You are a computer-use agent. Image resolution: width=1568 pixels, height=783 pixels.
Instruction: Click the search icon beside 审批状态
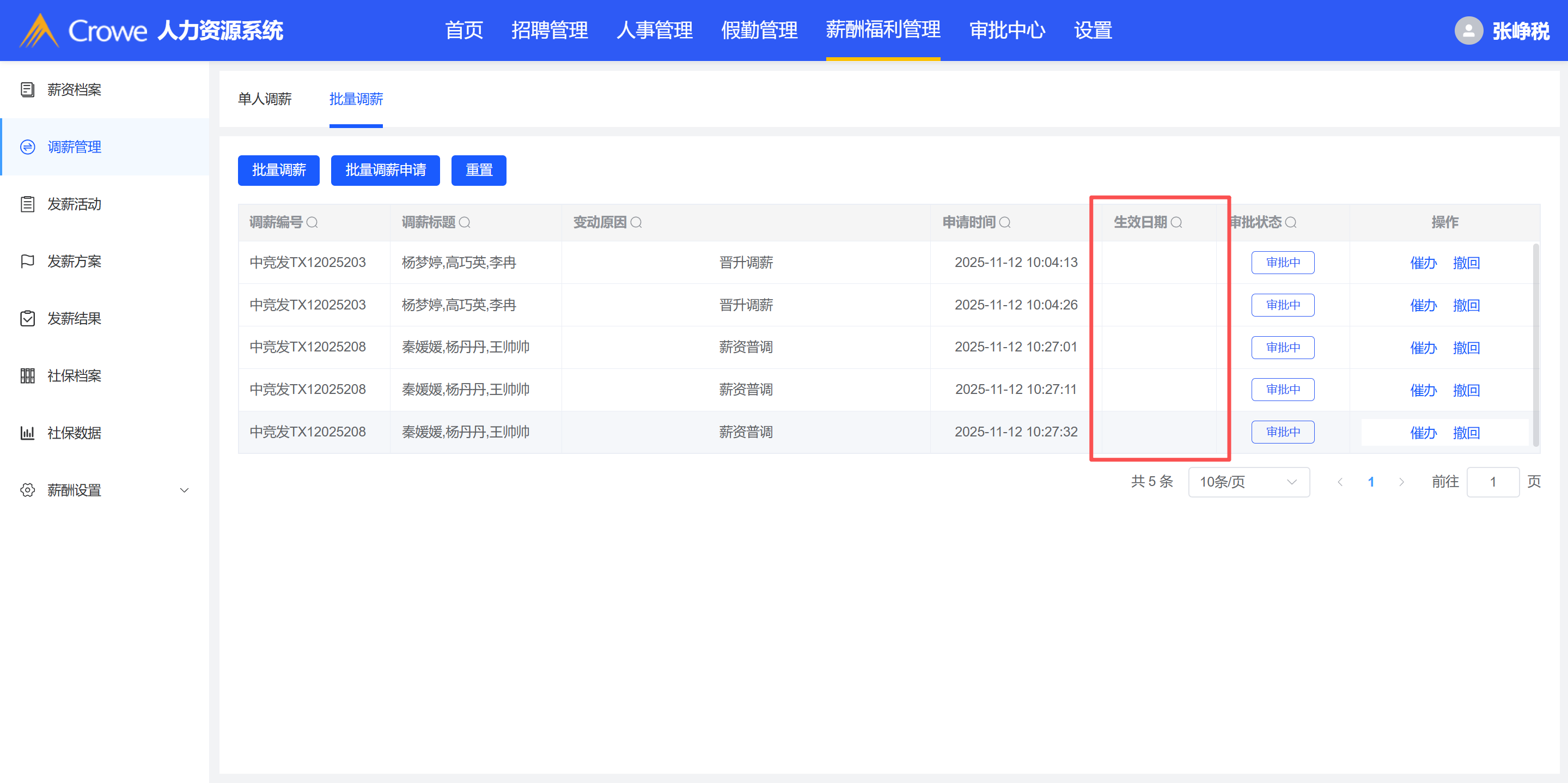click(x=1290, y=222)
